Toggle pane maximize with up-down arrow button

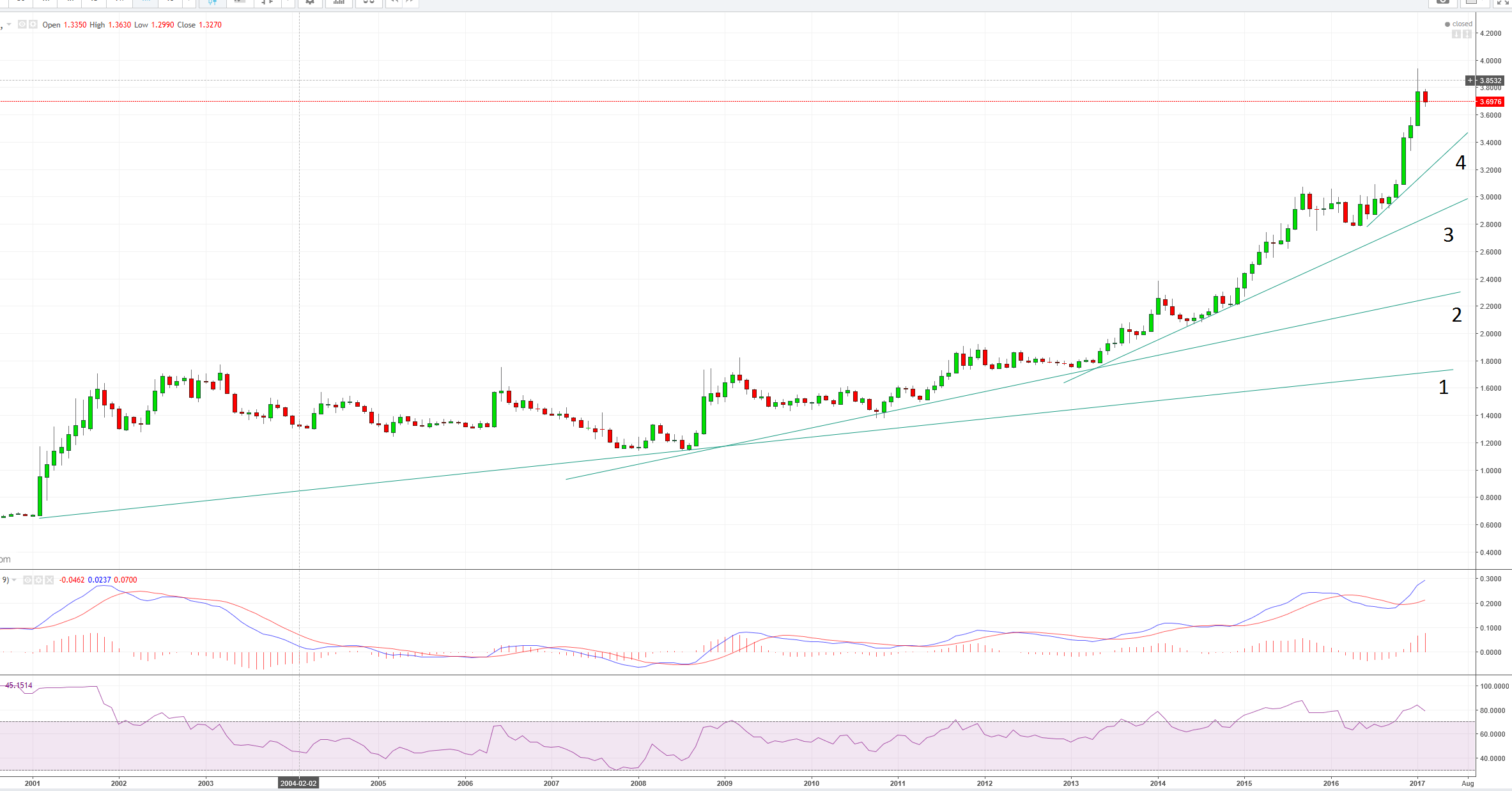[1467, 34]
